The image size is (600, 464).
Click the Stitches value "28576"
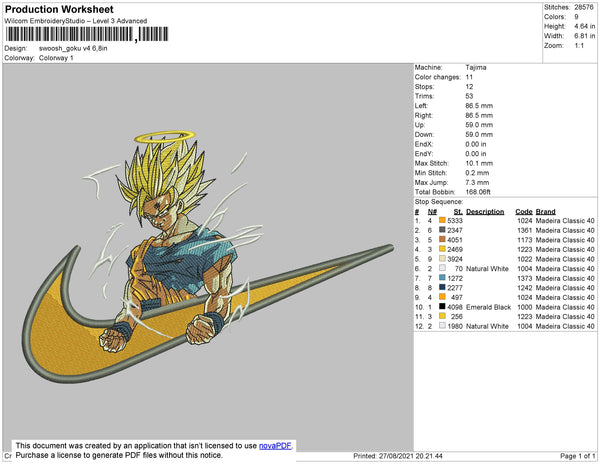(584, 7)
